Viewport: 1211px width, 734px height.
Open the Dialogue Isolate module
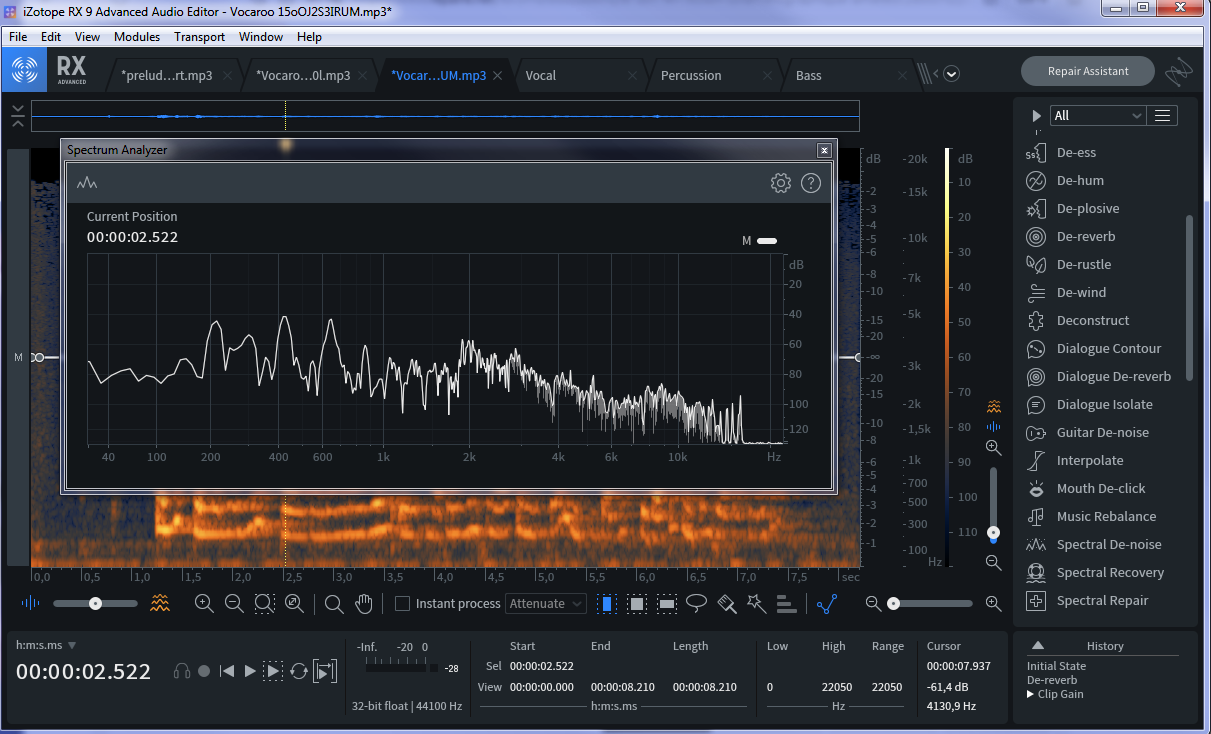(1105, 405)
